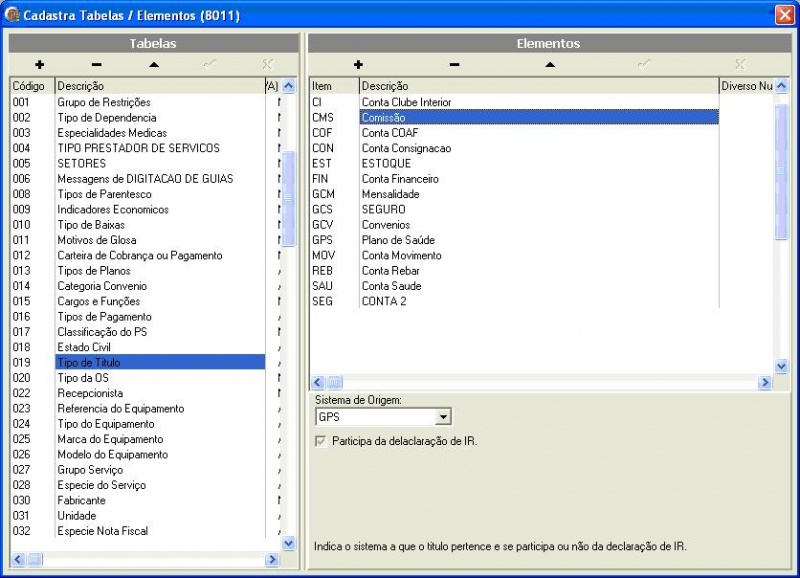Click the up-triangle icon in Tabelas toolbar
The image size is (800, 578).
[x=154, y=64]
